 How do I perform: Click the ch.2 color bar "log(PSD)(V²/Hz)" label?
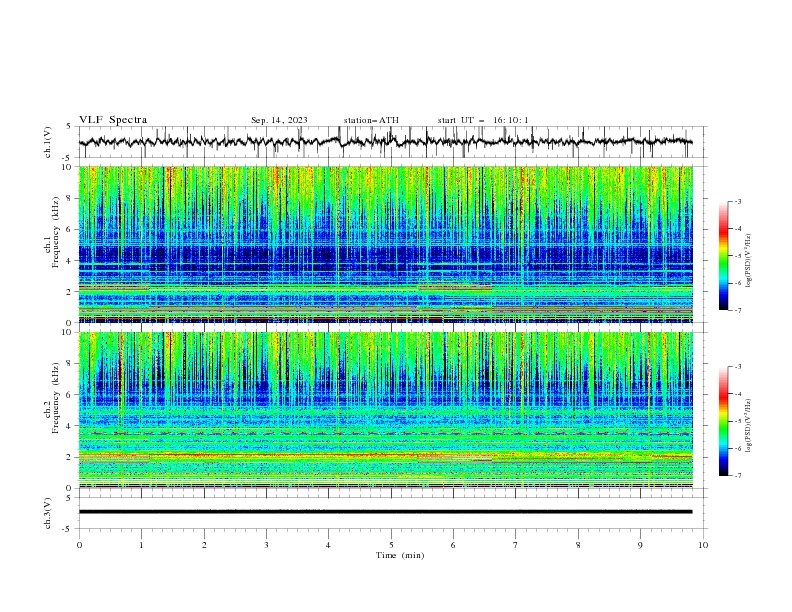[749, 426]
